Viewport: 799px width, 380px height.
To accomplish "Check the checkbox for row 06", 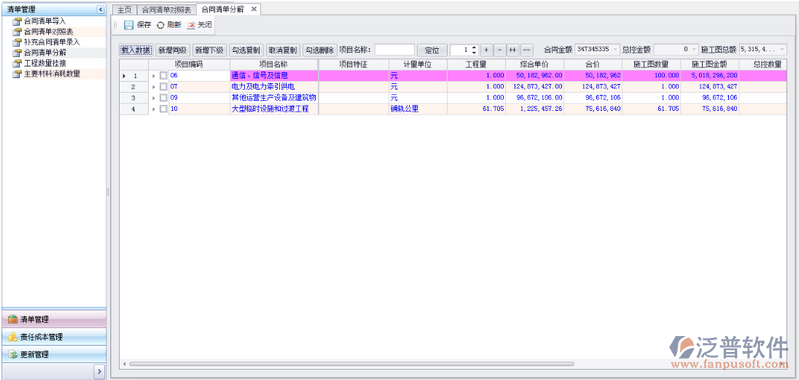I will 163,75.
